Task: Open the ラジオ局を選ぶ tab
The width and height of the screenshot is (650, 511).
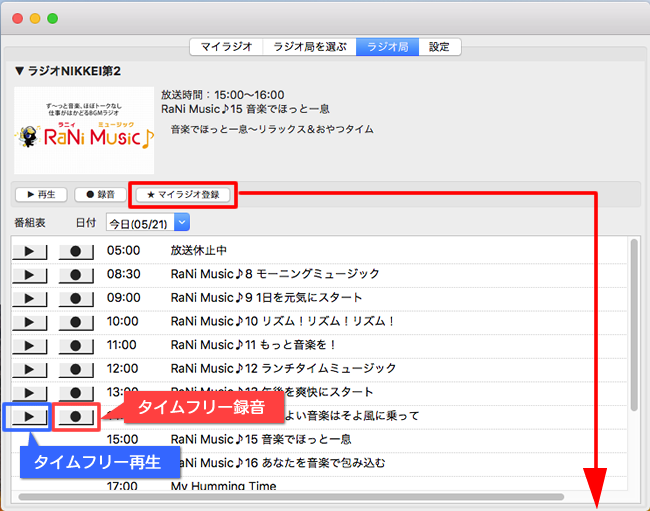Action: point(310,47)
